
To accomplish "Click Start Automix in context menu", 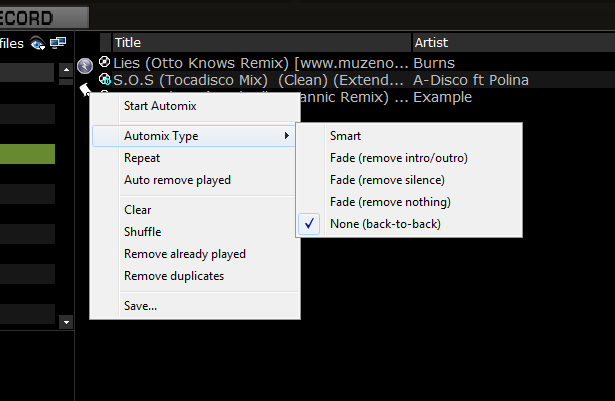I will tap(160, 105).
